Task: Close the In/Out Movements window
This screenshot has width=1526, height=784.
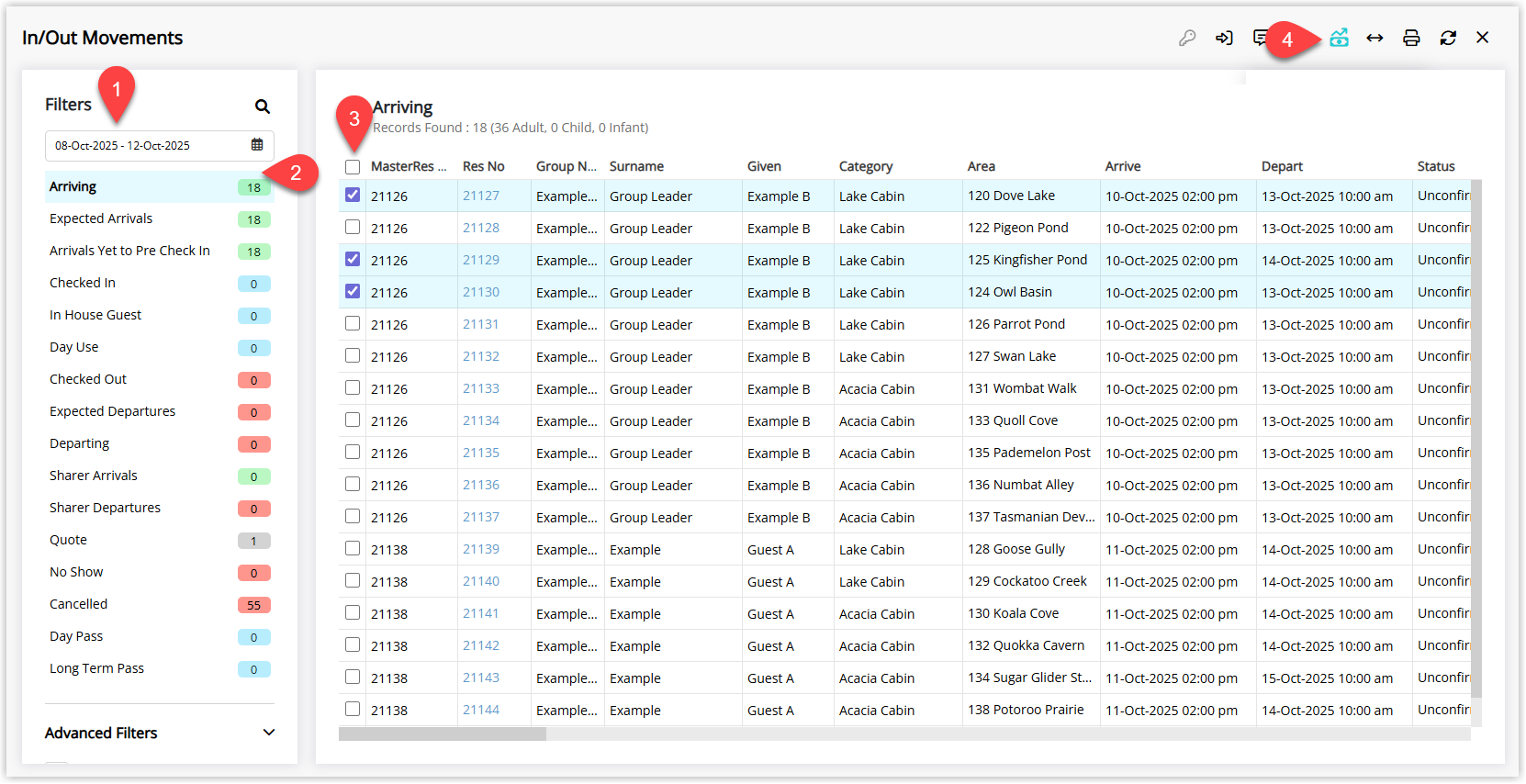Action: coord(1483,38)
